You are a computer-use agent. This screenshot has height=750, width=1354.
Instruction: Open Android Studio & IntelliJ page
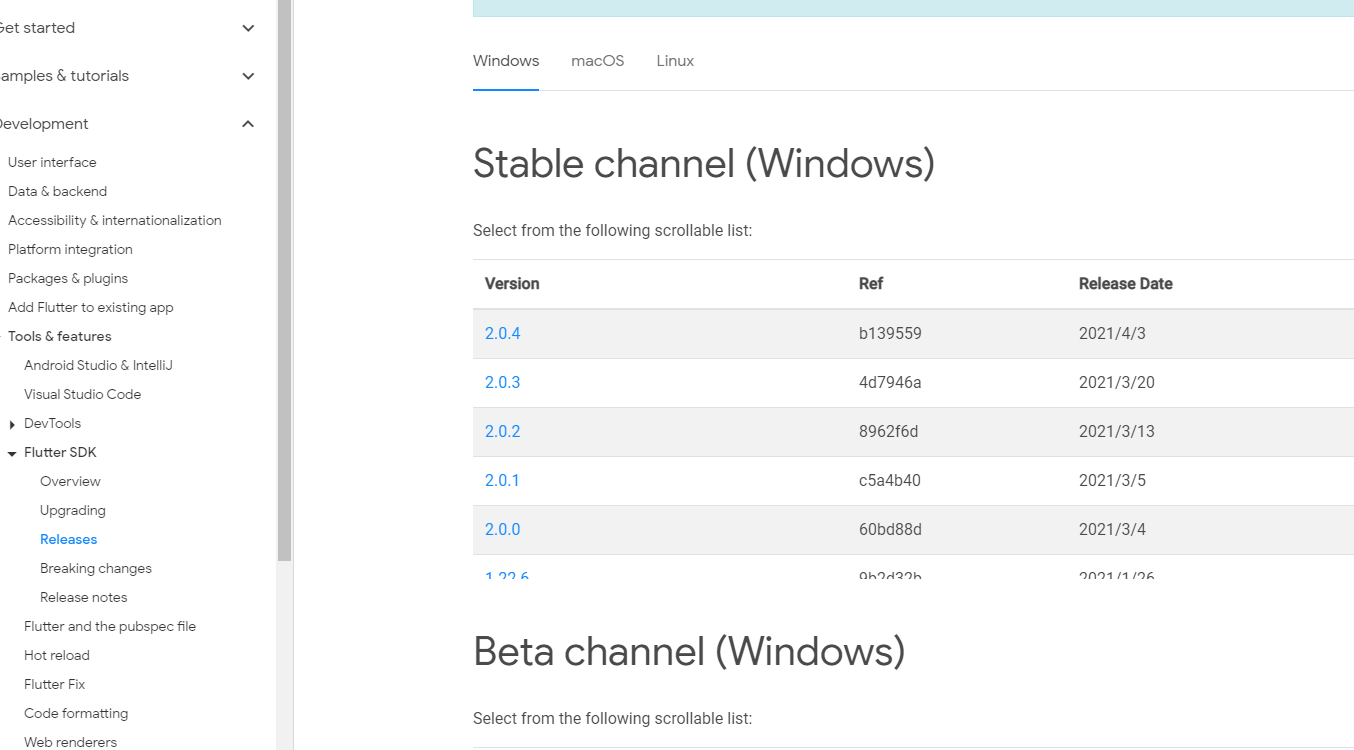tap(98, 365)
